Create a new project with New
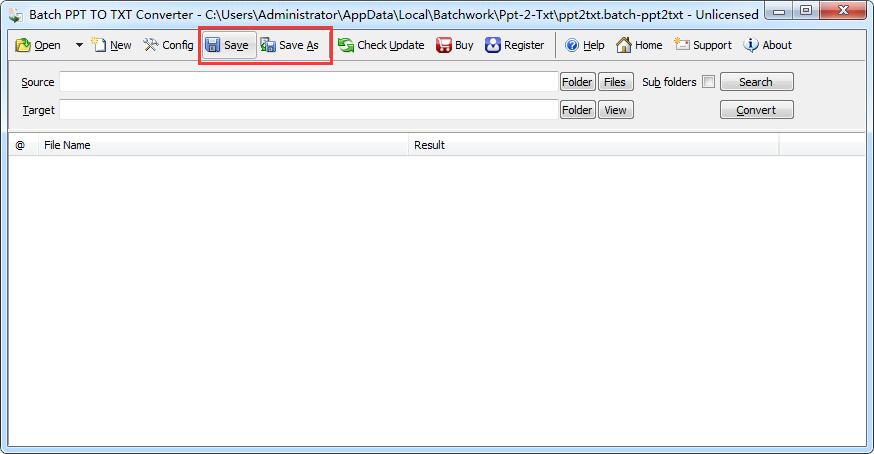The height and width of the screenshot is (454, 874). (x=111, y=45)
